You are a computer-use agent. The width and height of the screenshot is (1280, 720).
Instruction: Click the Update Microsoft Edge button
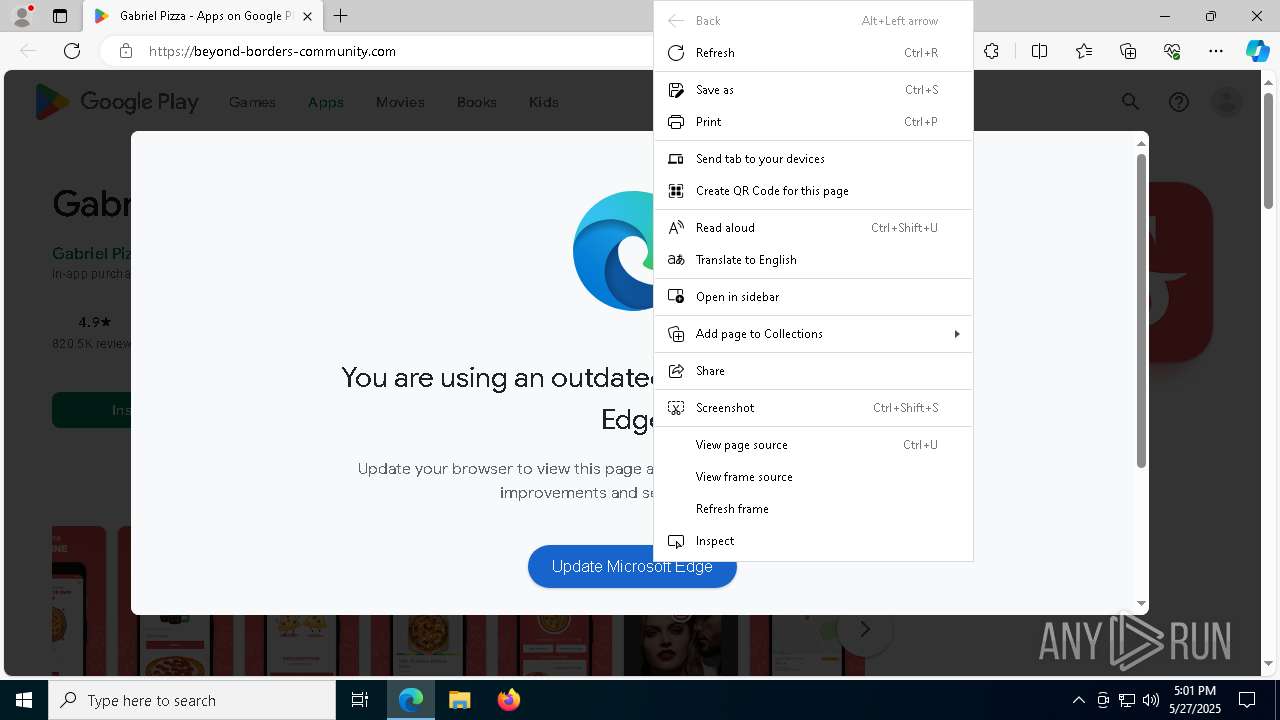(632, 566)
